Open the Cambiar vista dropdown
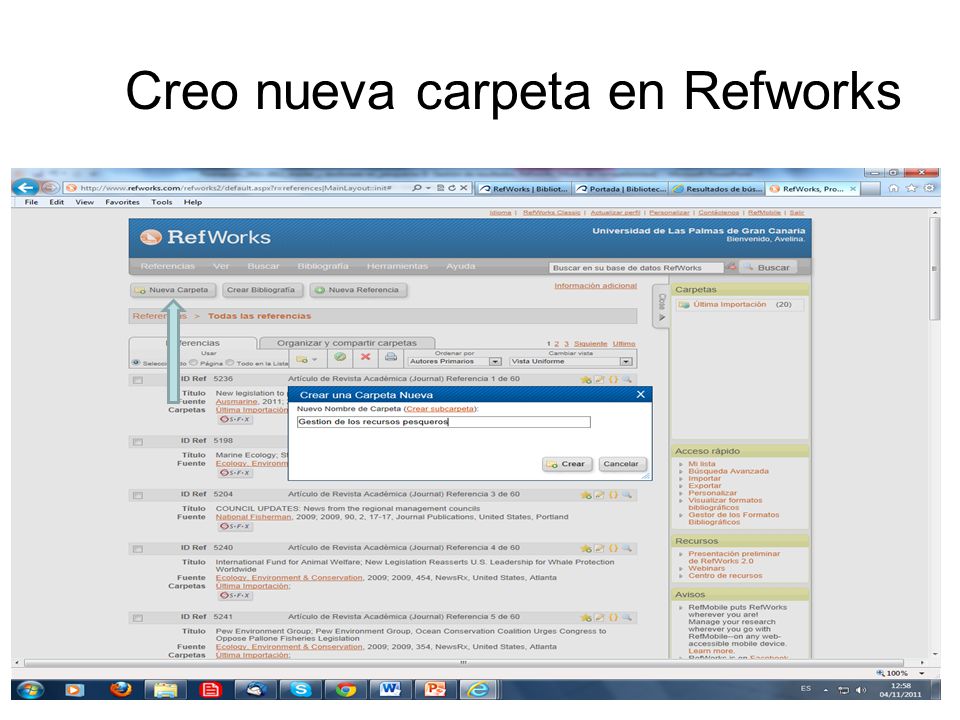Screen dimensions: 960x720 570,361
